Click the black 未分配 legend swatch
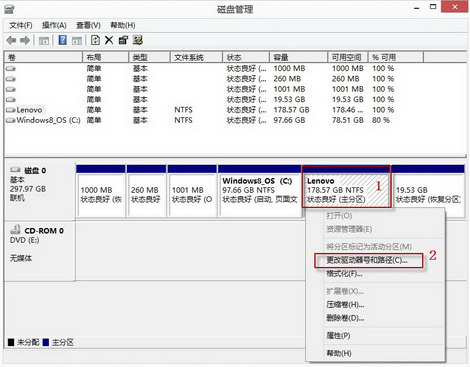Screen dimensions: 470x367 coord(11,342)
